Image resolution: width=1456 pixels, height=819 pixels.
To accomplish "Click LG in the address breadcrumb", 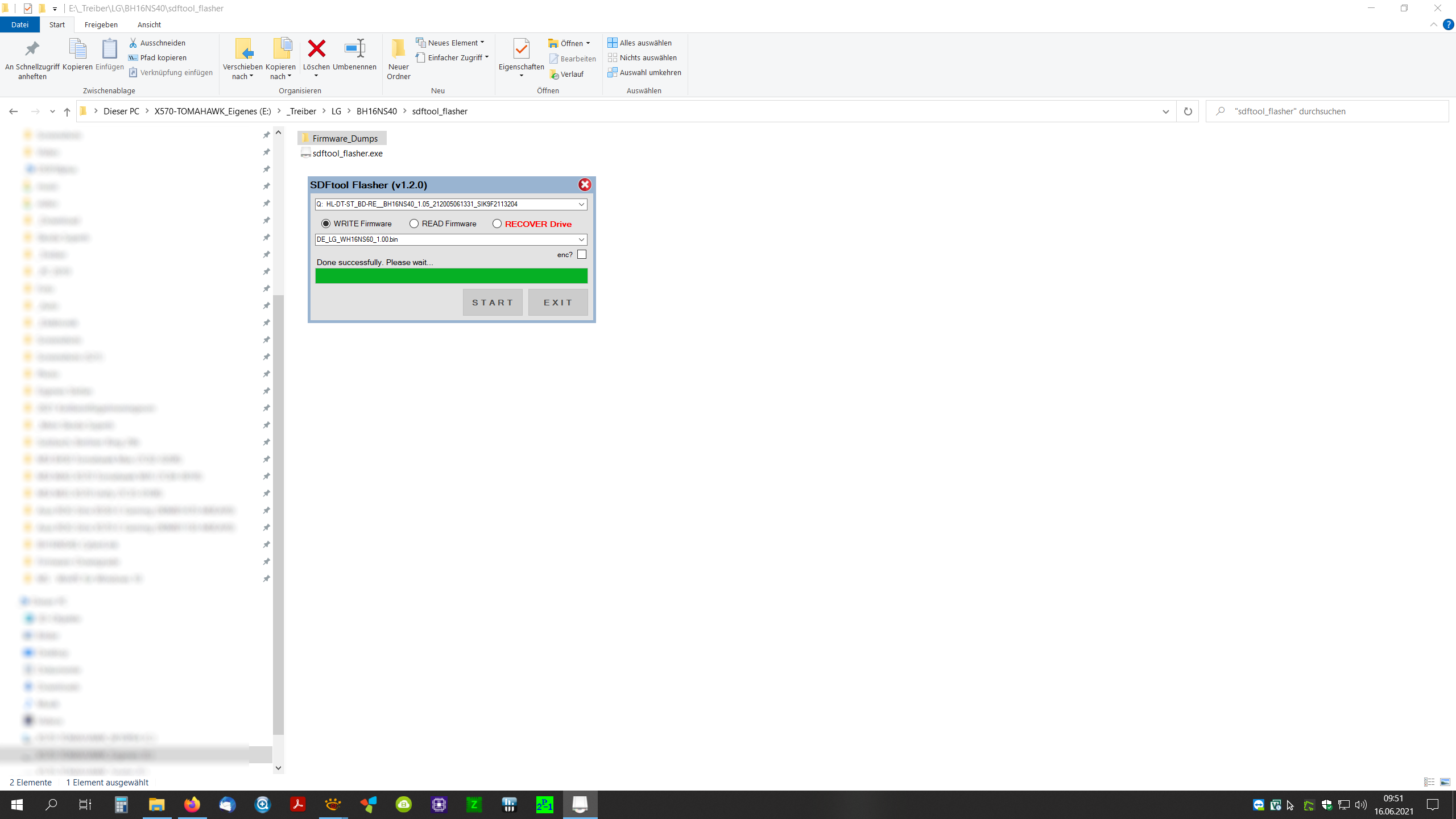I will pyautogui.click(x=336, y=111).
